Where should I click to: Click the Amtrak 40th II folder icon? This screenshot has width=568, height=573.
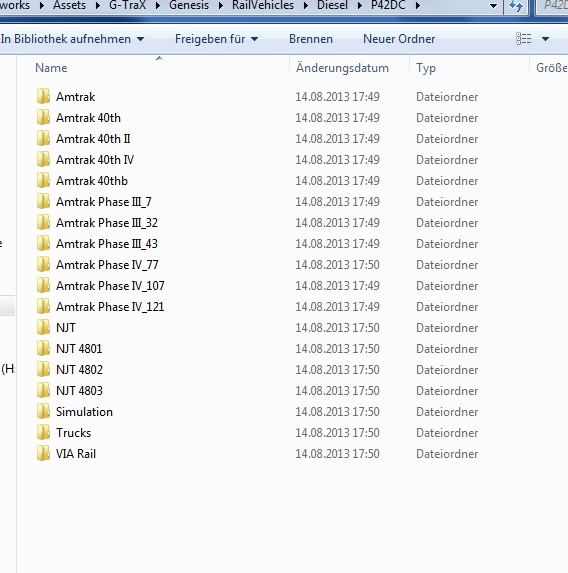click(43, 138)
